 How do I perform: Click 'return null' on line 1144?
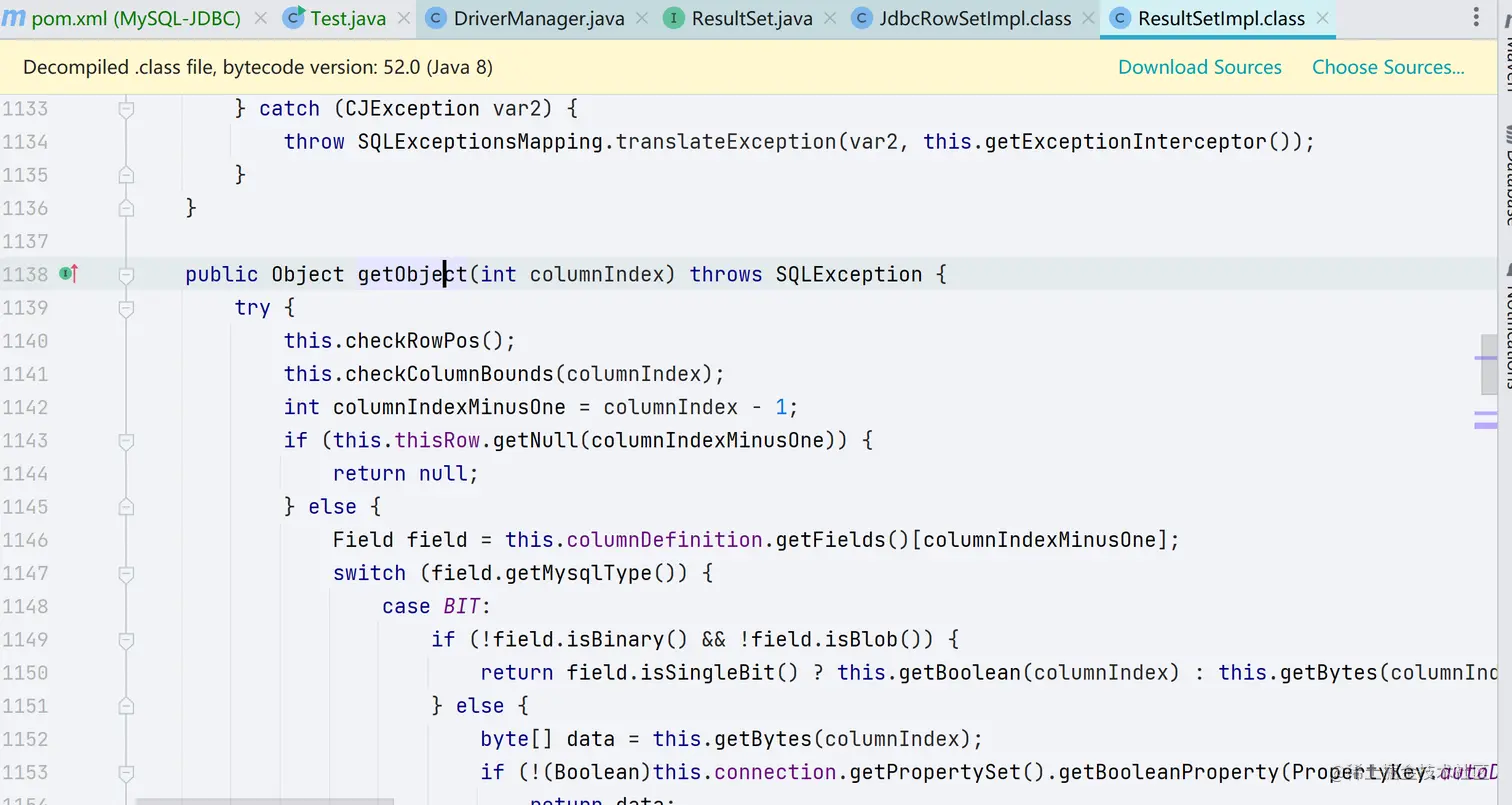(400, 472)
